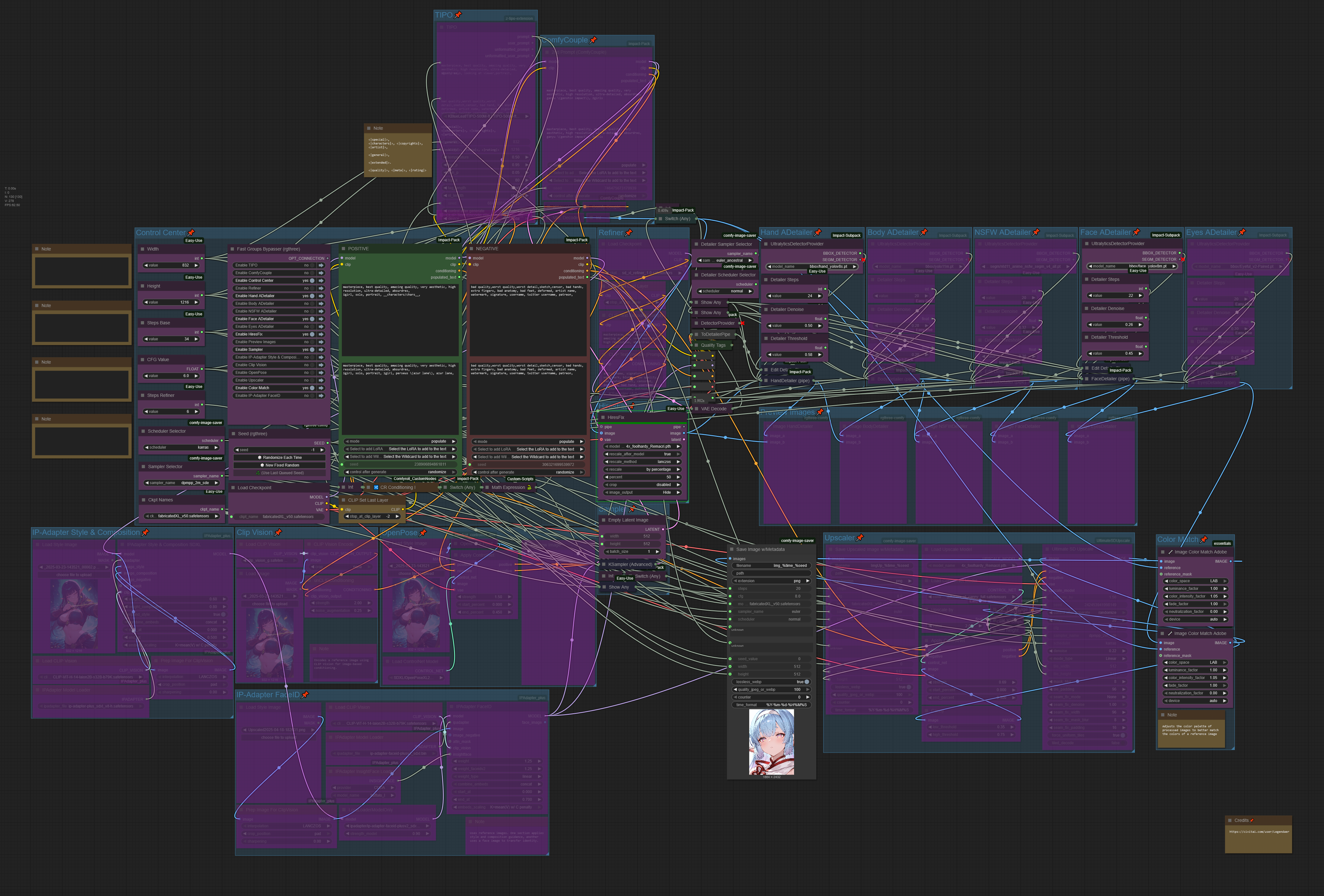The image size is (1324, 896).
Task: Click the jump arrow on Enable Sampler row
Action: point(321,350)
